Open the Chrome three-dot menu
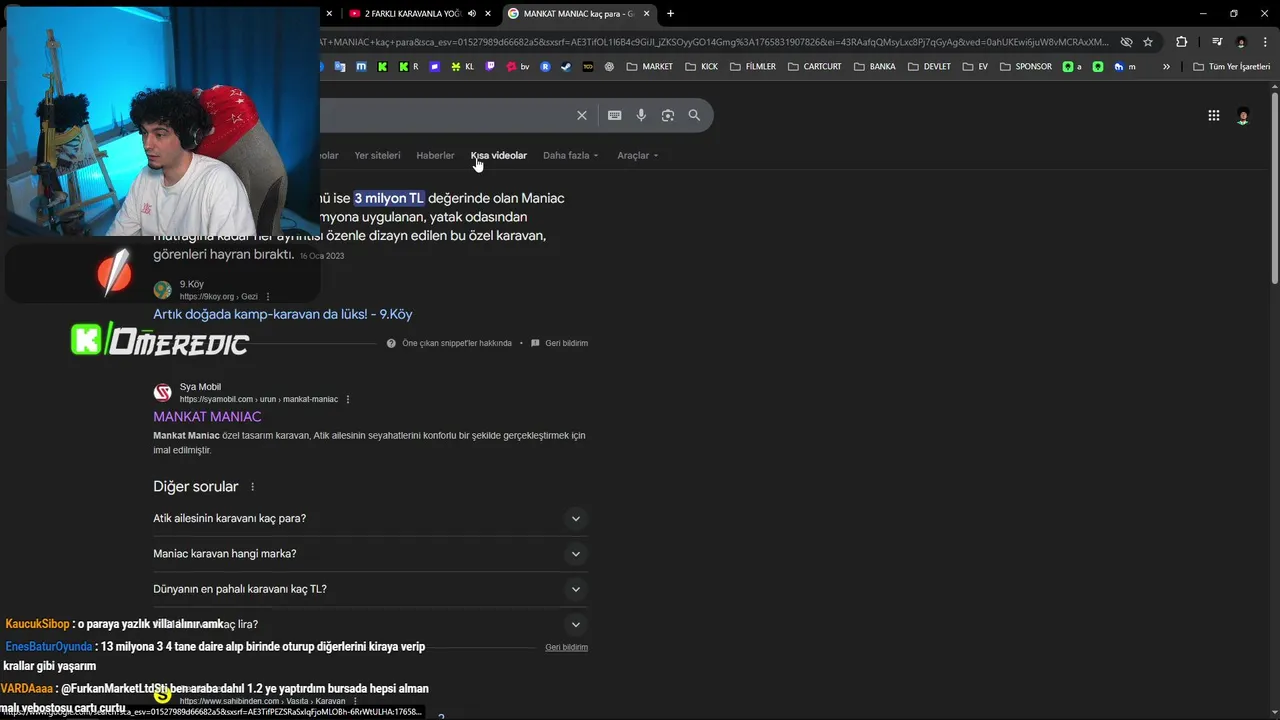1280x720 pixels. click(1264, 42)
